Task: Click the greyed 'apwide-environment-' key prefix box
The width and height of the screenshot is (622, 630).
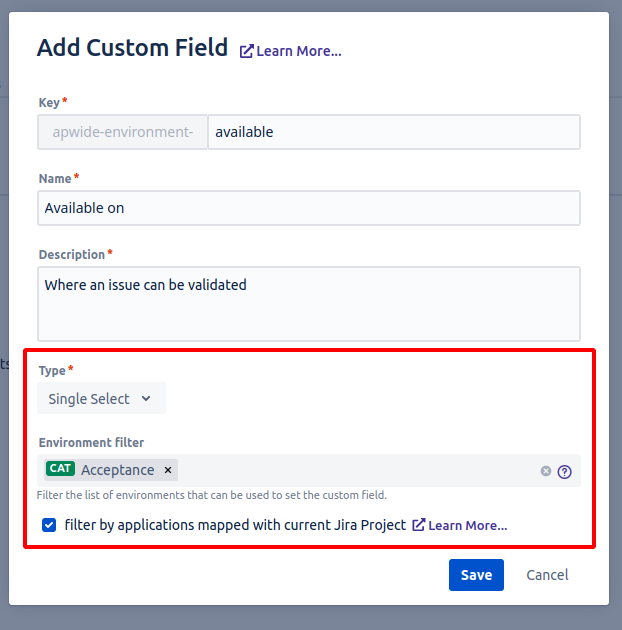Action: click(x=122, y=132)
